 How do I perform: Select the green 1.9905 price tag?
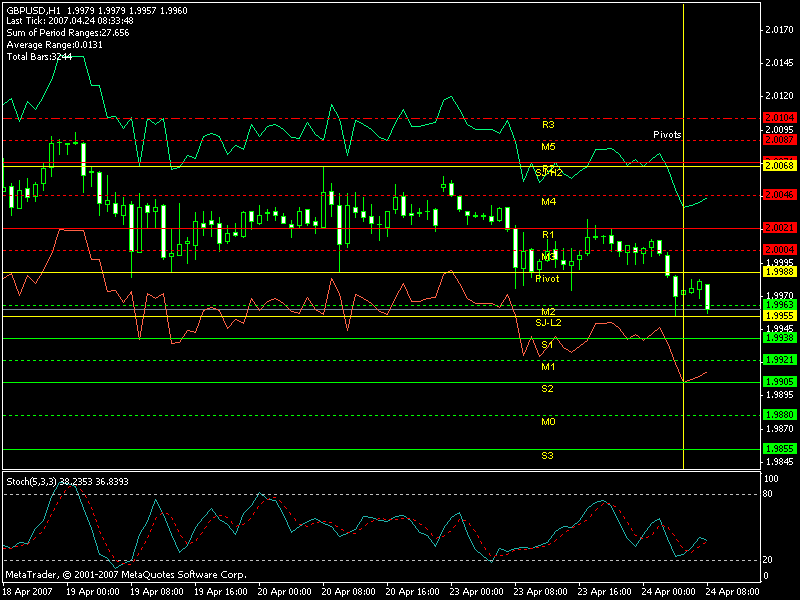click(778, 381)
